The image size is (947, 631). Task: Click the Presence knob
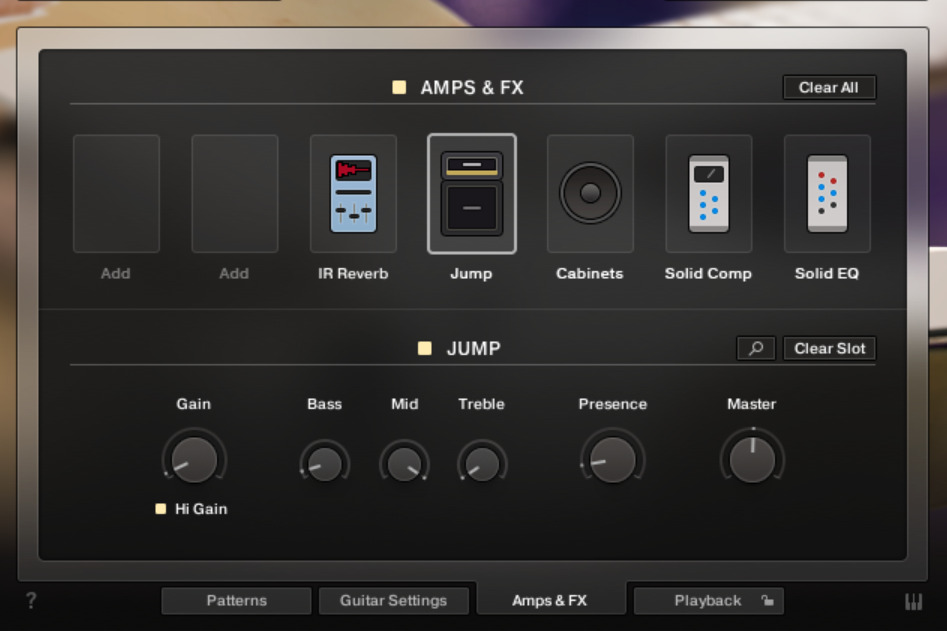click(612, 460)
